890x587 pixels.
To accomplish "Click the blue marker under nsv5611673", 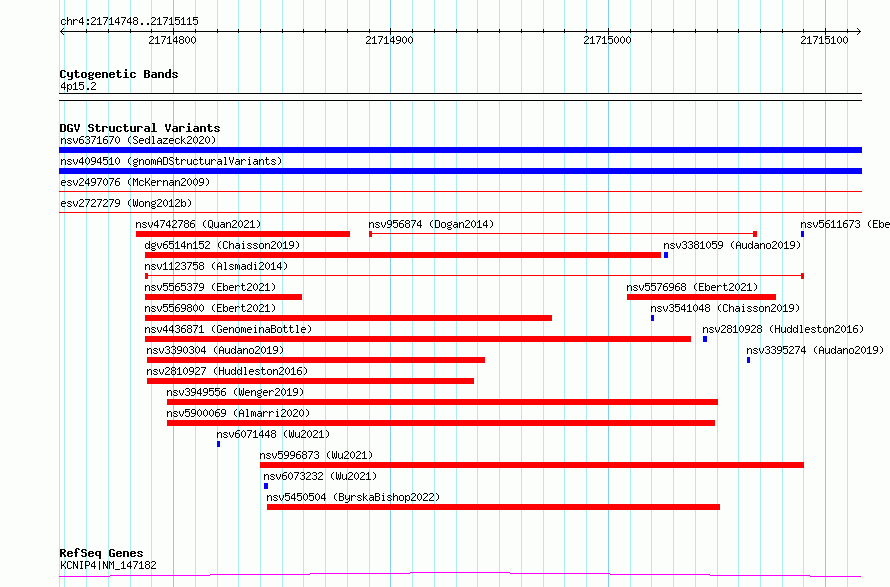I will click(x=802, y=234).
